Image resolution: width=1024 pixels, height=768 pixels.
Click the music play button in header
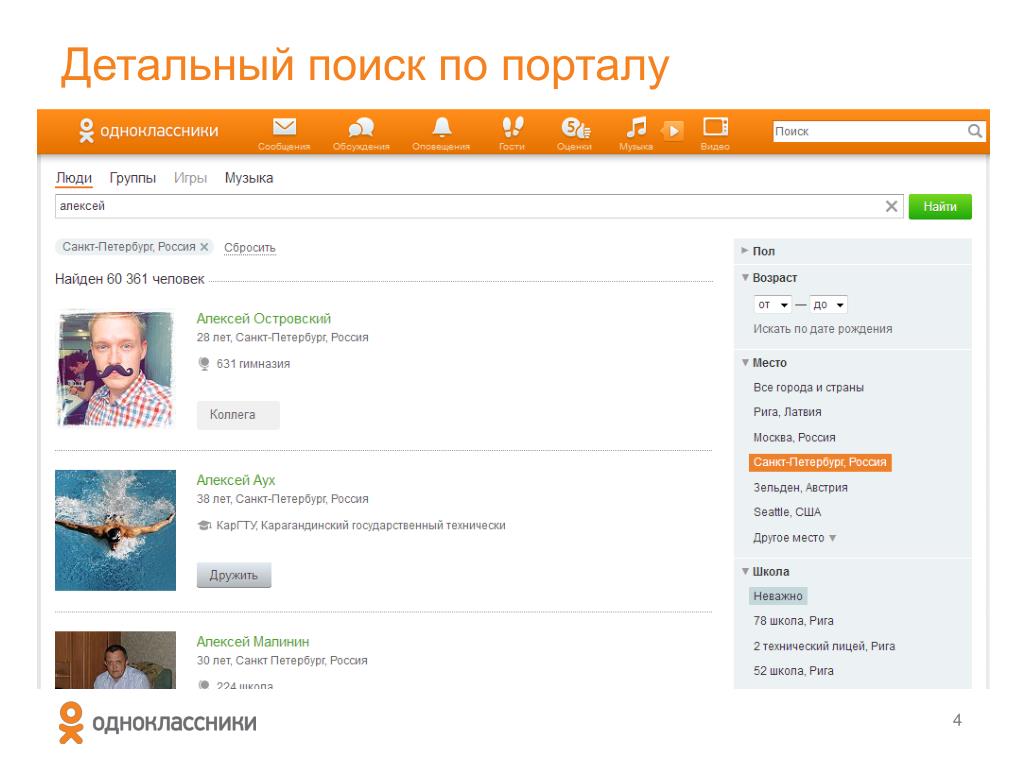pos(673,130)
